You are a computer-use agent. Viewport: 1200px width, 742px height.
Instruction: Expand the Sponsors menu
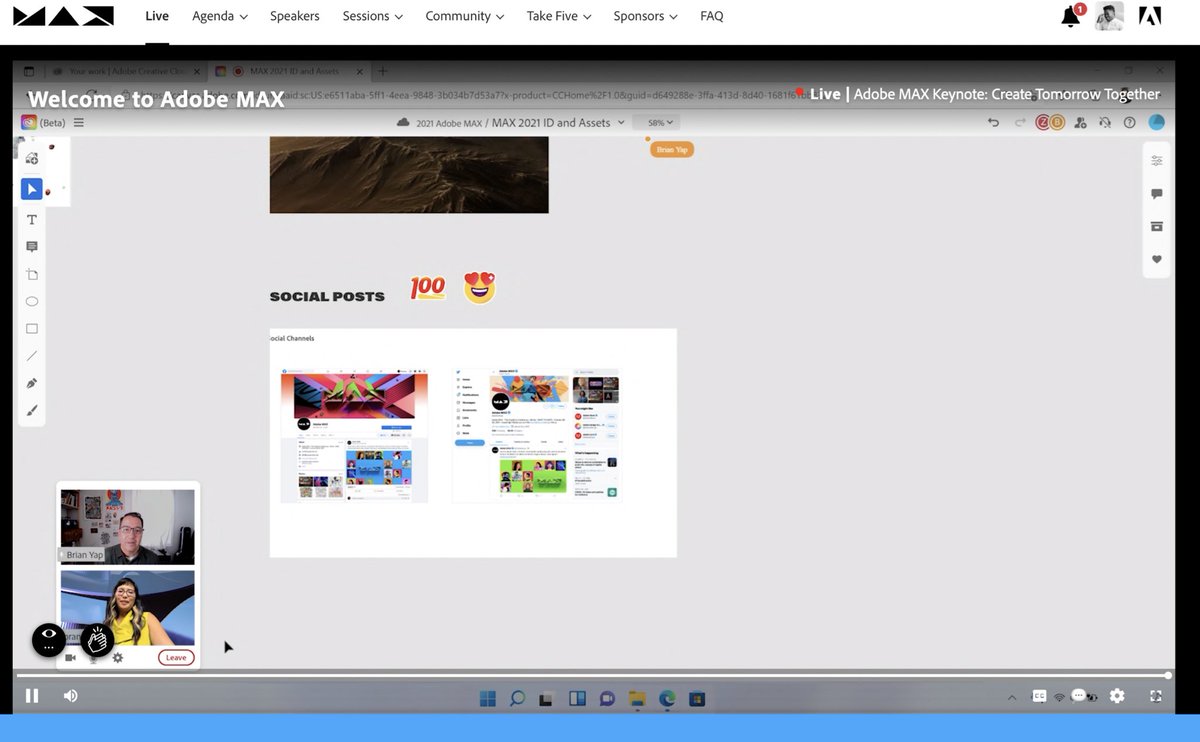tap(646, 16)
